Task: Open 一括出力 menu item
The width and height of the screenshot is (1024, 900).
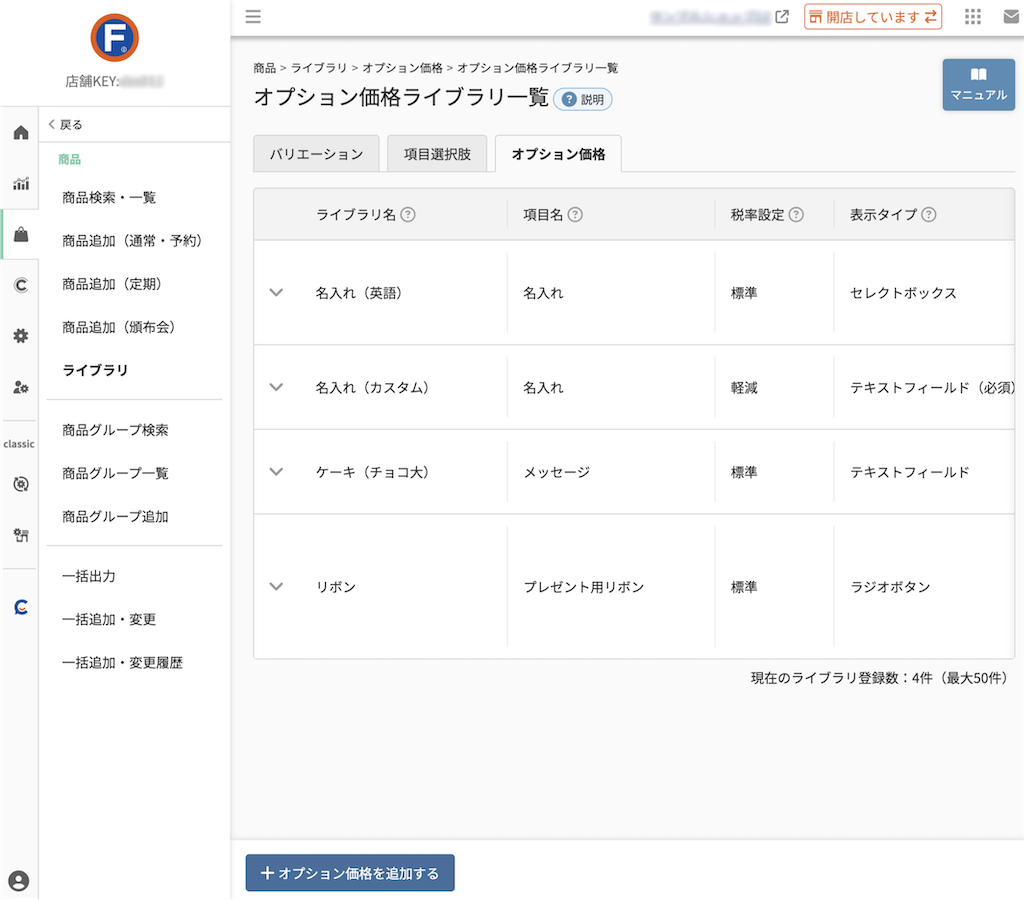Action: 89,577
